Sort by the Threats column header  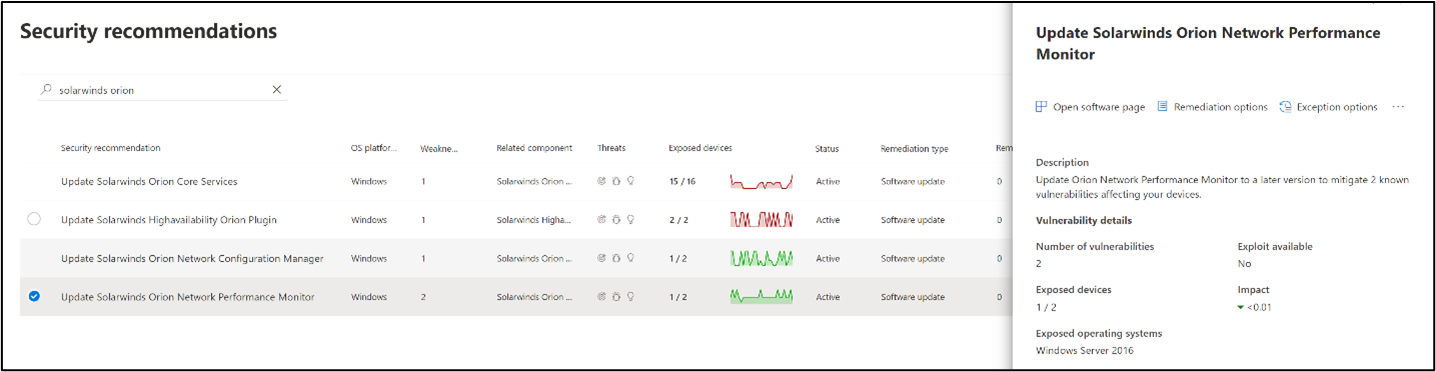(611, 148)
